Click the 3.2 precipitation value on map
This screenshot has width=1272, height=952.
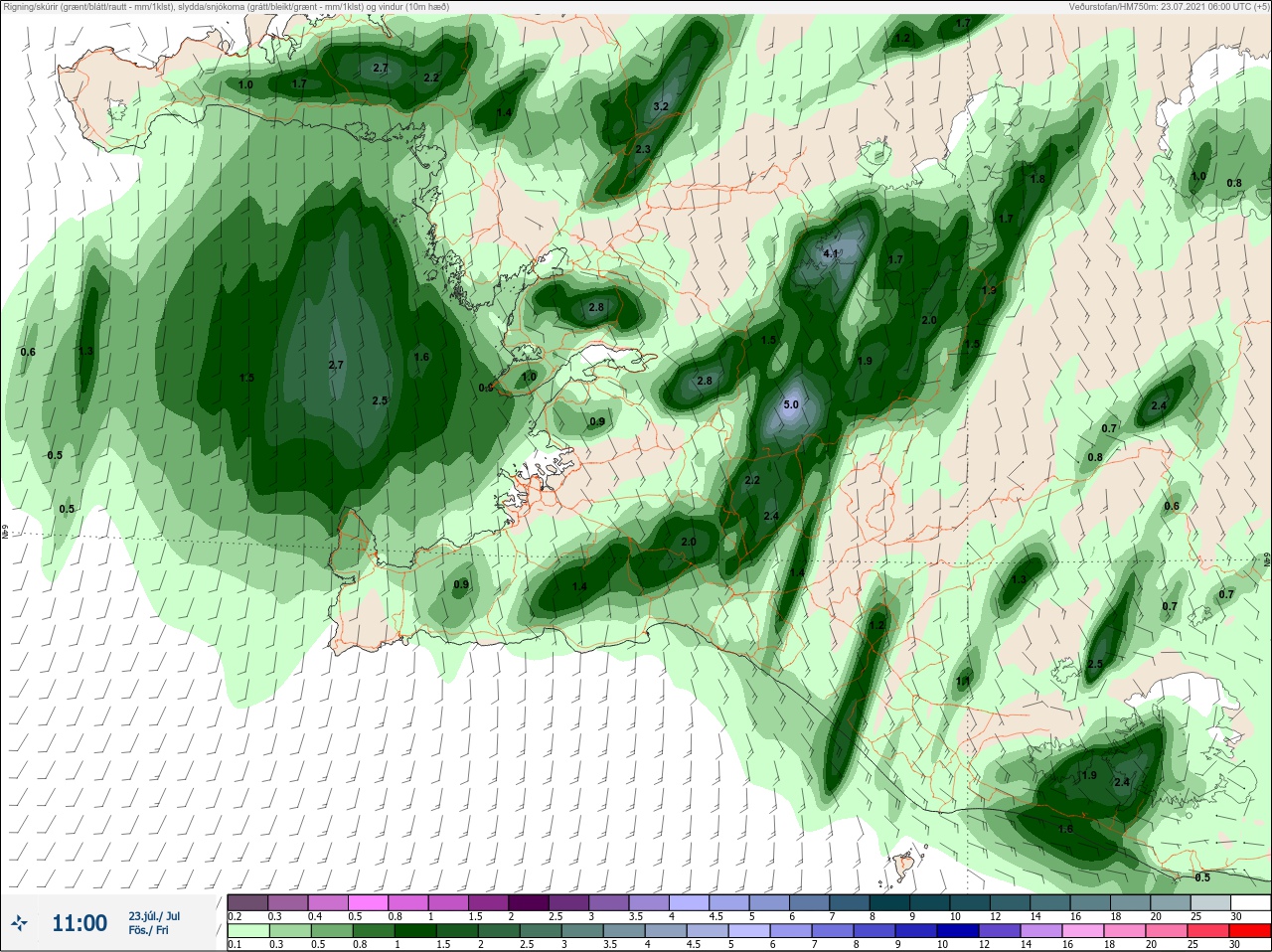[660, 106]
